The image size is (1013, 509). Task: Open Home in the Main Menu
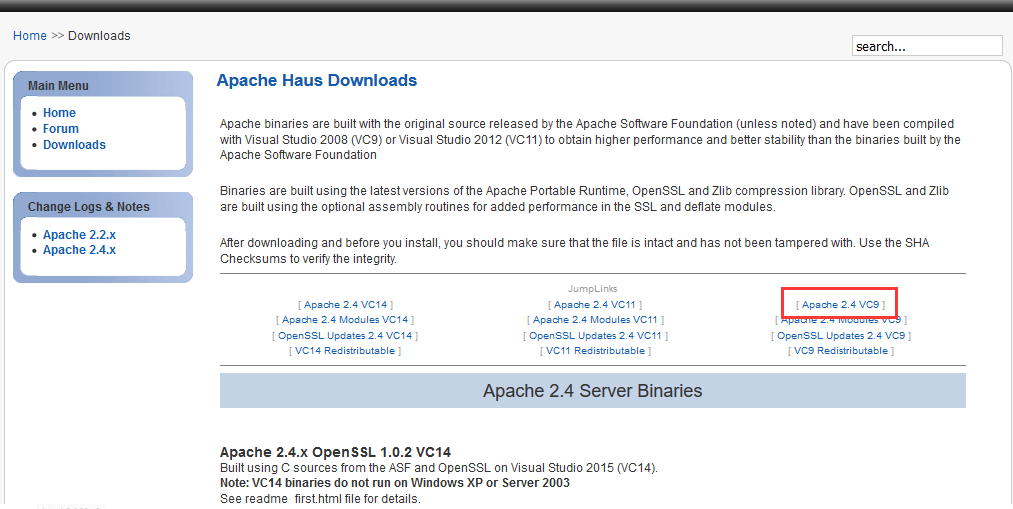click(59, 112)
